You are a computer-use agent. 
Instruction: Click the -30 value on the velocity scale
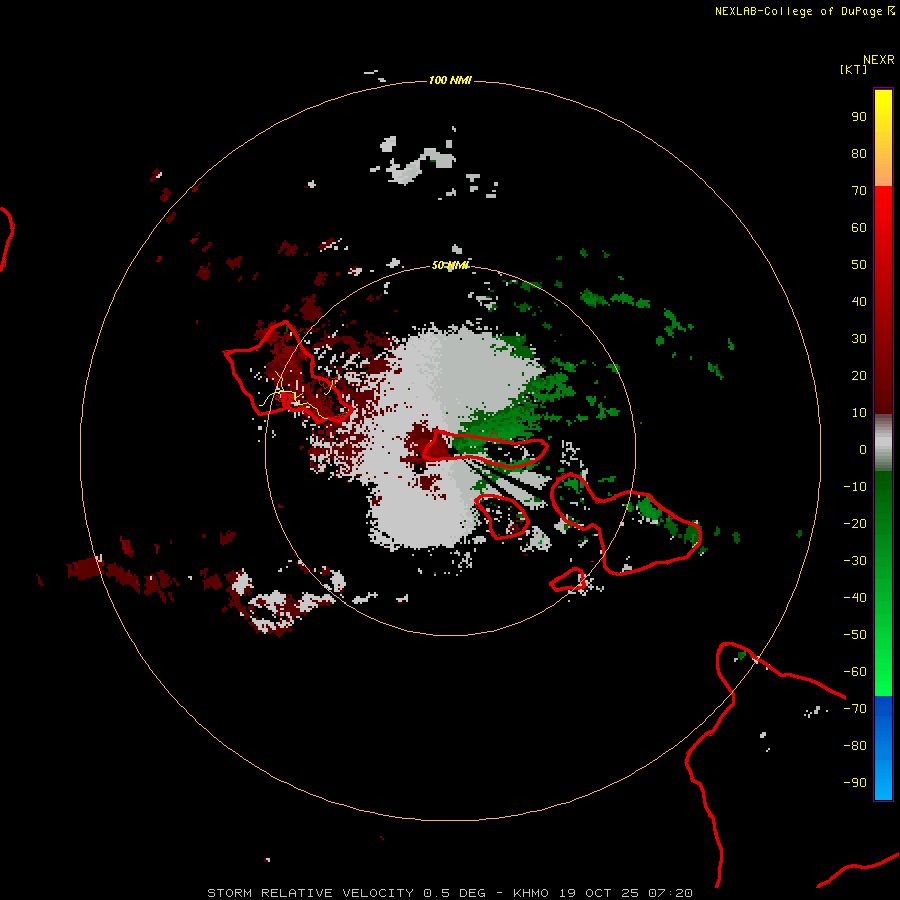tap(855, 561)
